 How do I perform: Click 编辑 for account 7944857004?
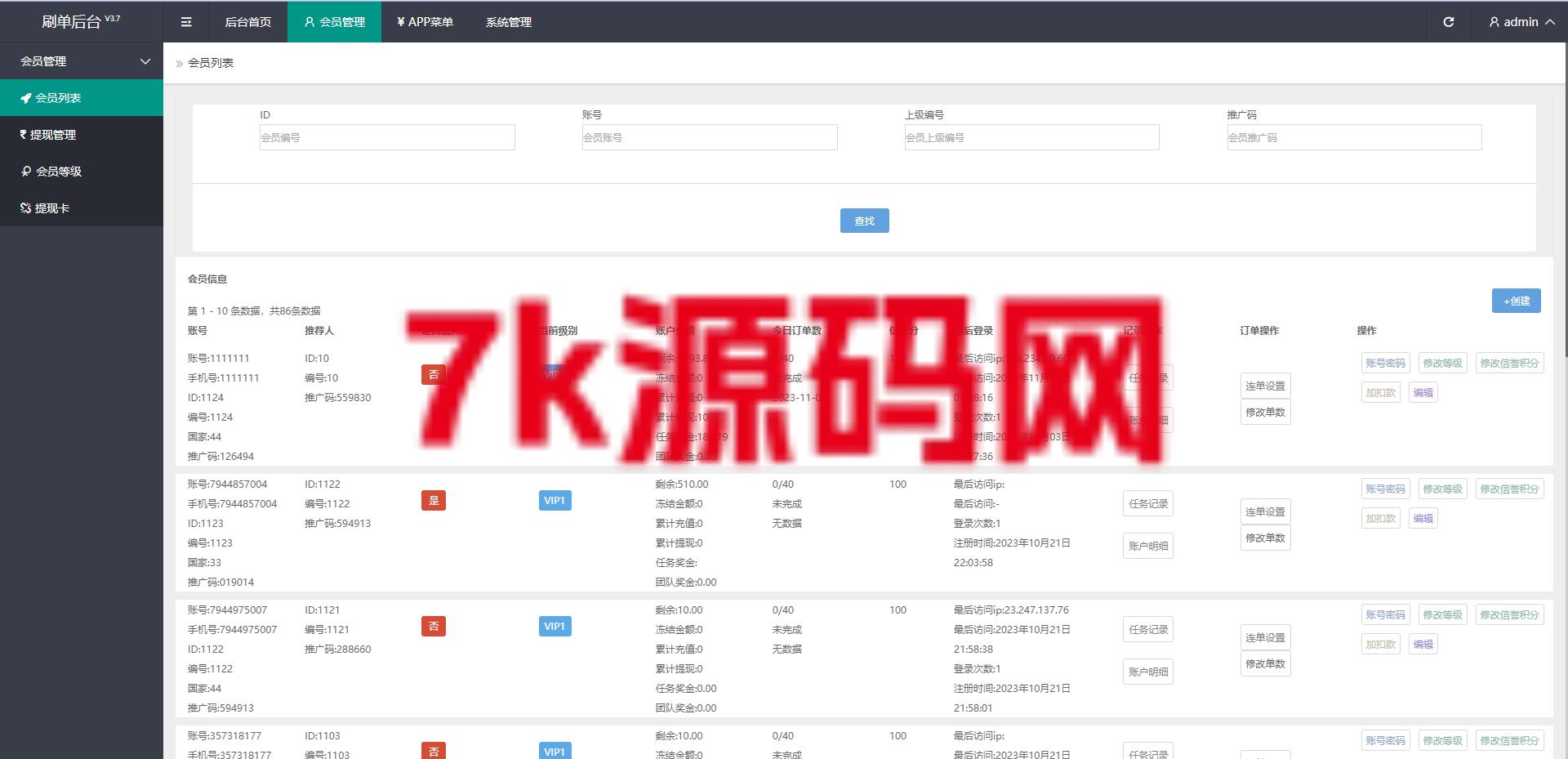pyautogui.click(x=1423, y=518)
